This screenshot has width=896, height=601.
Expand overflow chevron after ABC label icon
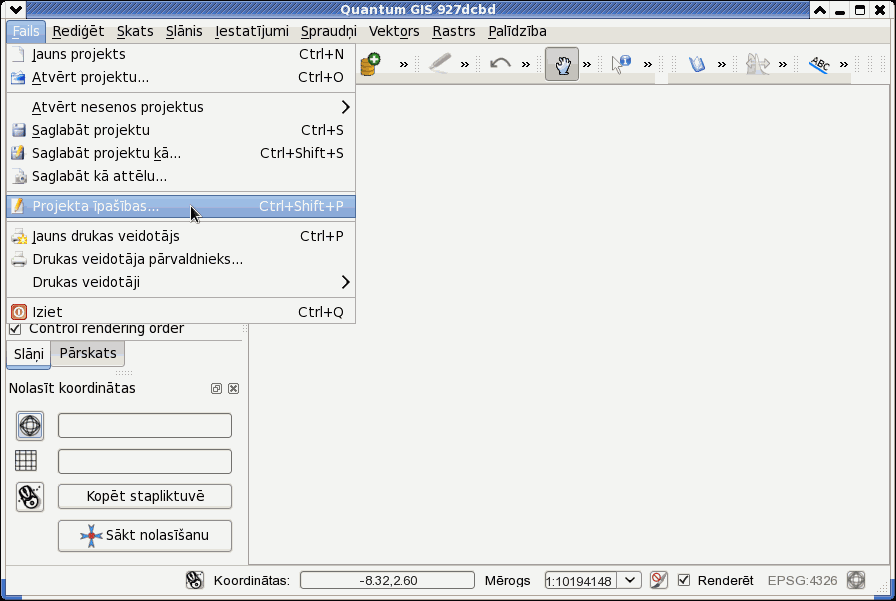point(844,65)
